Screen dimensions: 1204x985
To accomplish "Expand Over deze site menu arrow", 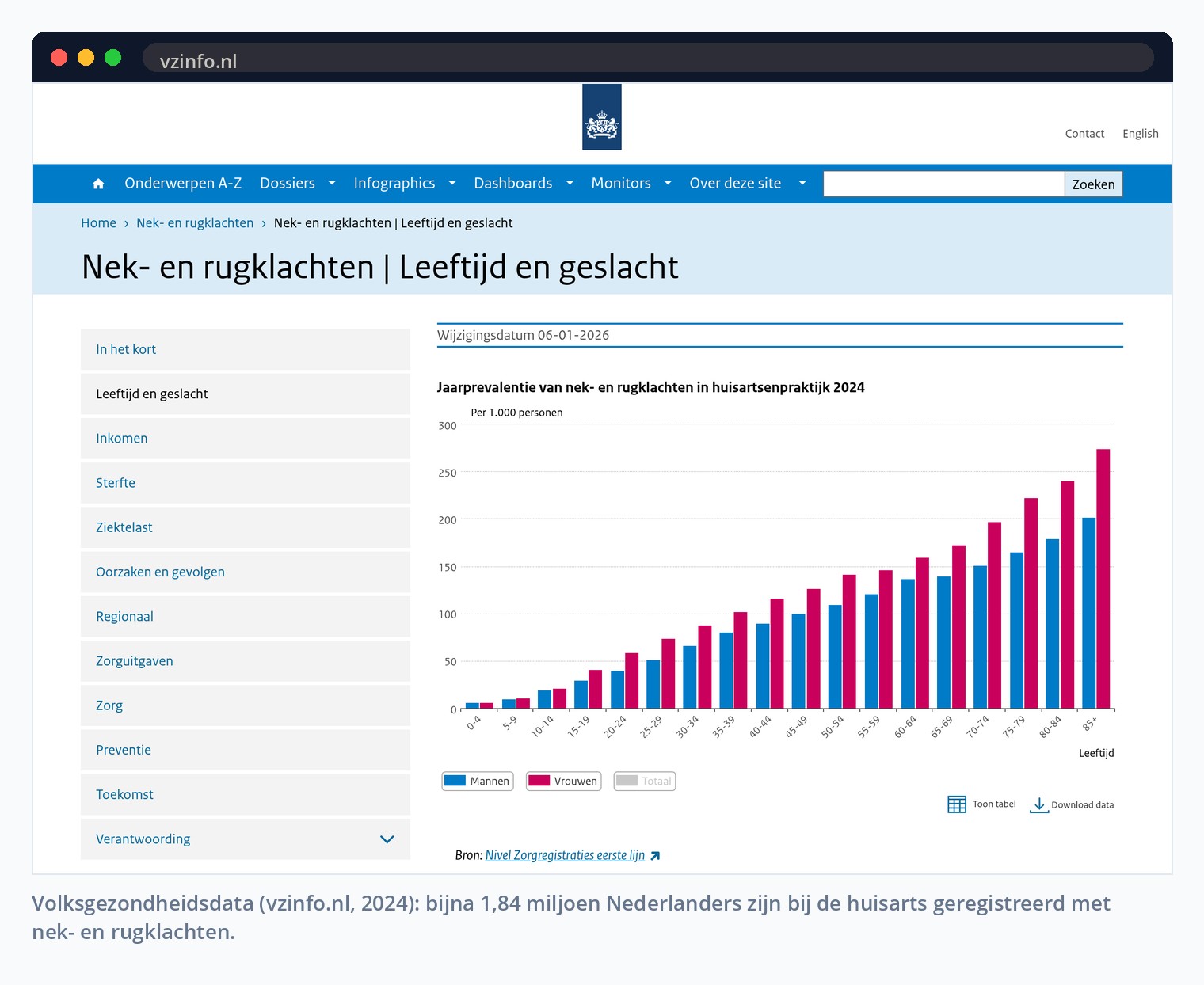I will click(x=802, y=184).
